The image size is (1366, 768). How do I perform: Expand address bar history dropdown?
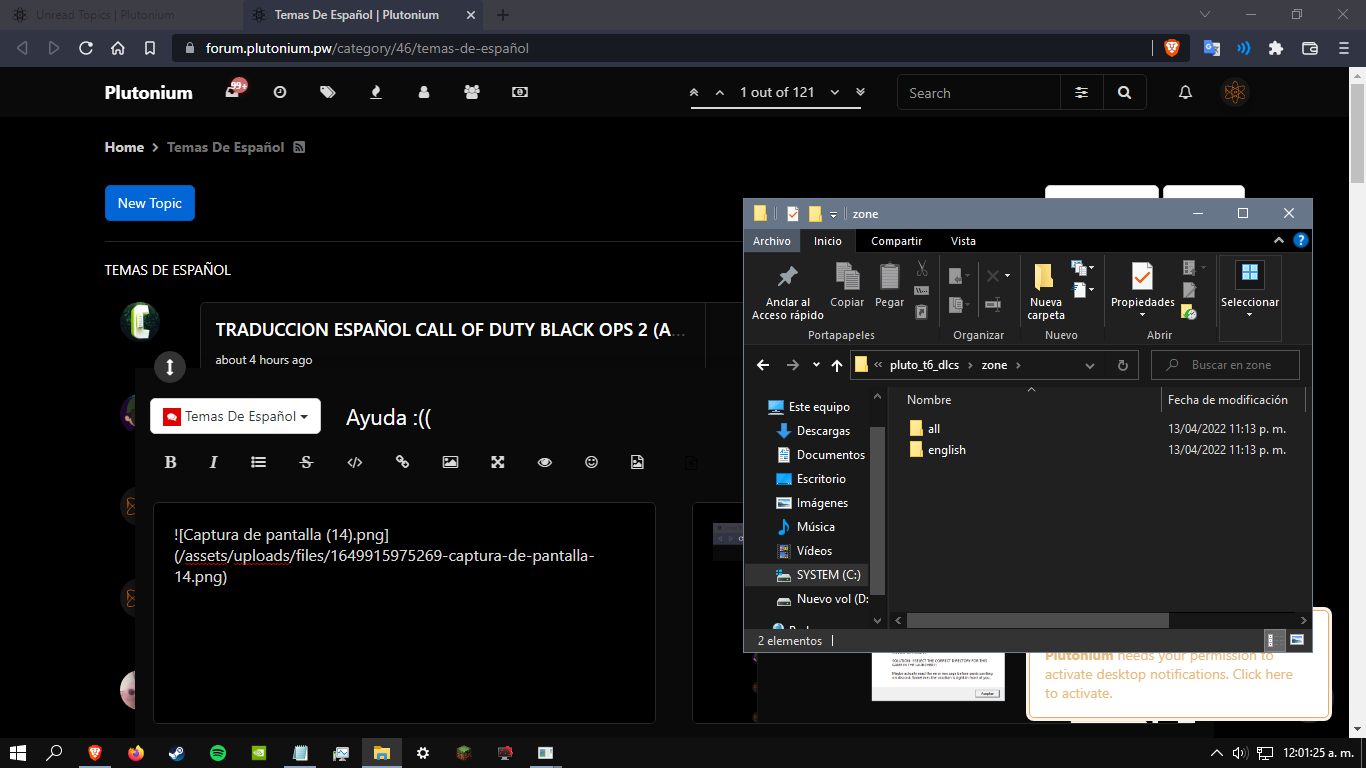1091,365
